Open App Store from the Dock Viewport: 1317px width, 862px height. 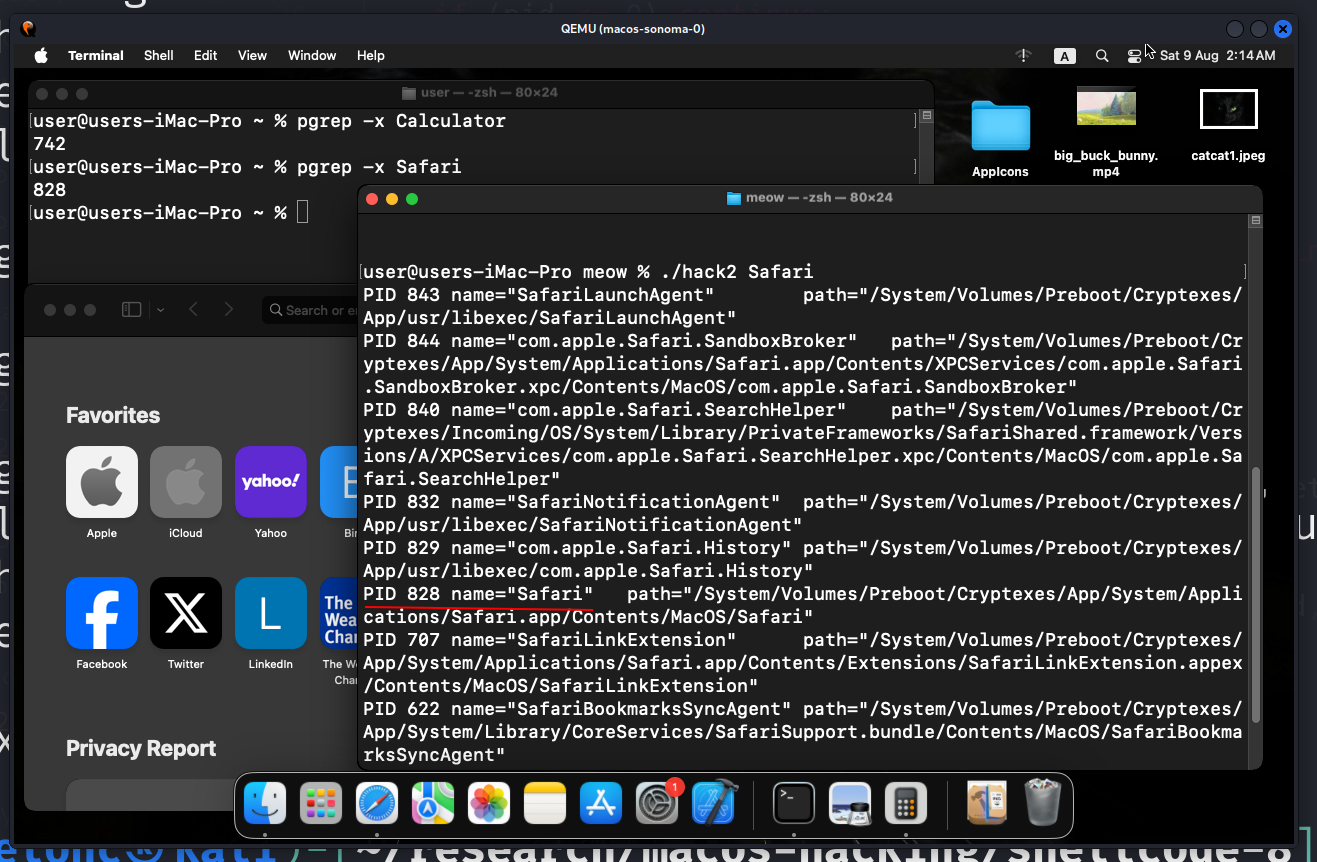coord(601,803)
